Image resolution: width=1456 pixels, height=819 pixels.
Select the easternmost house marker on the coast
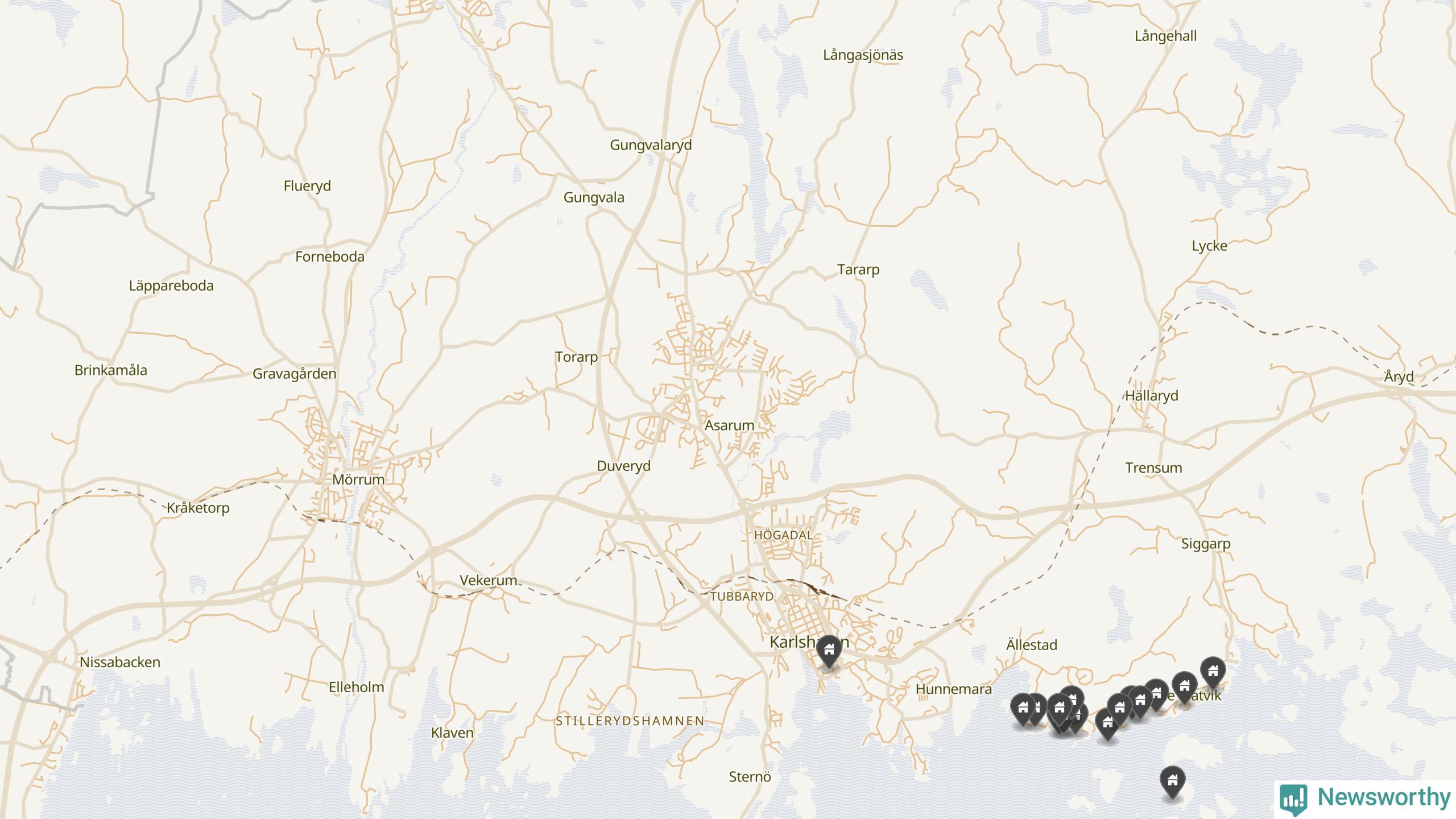1213,672
